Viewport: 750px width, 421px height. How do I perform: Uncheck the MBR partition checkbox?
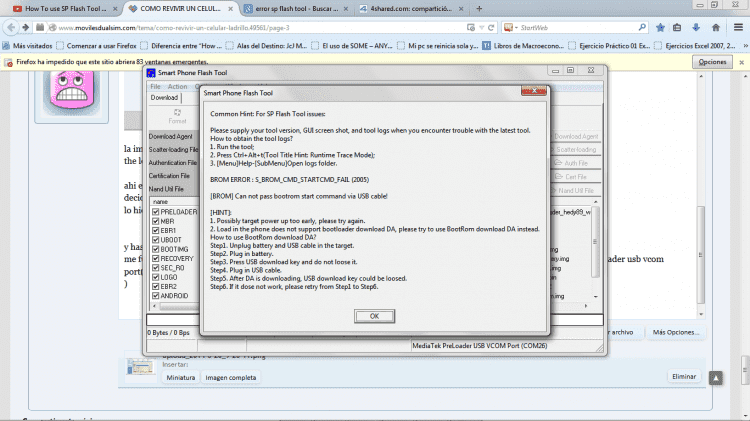155,221
